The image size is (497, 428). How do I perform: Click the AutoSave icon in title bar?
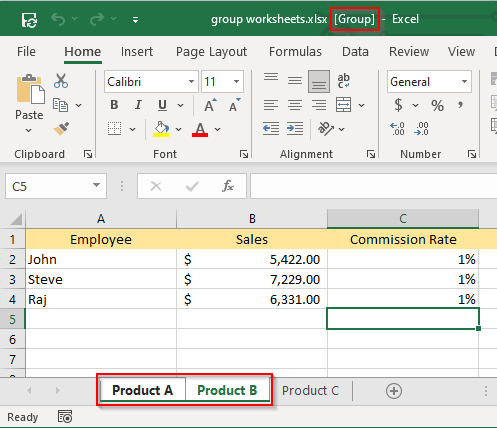click(x=29, y=20)
